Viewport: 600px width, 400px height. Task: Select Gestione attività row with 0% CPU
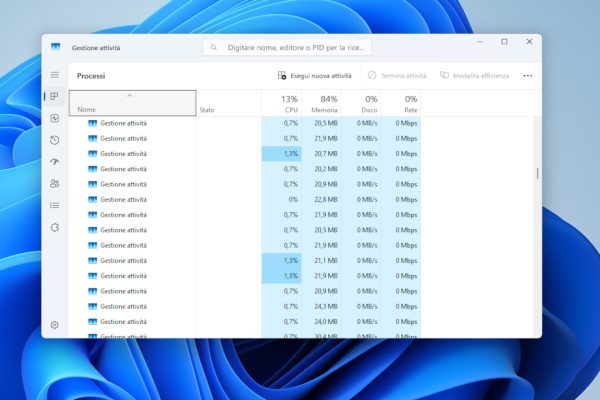point(245,199)
